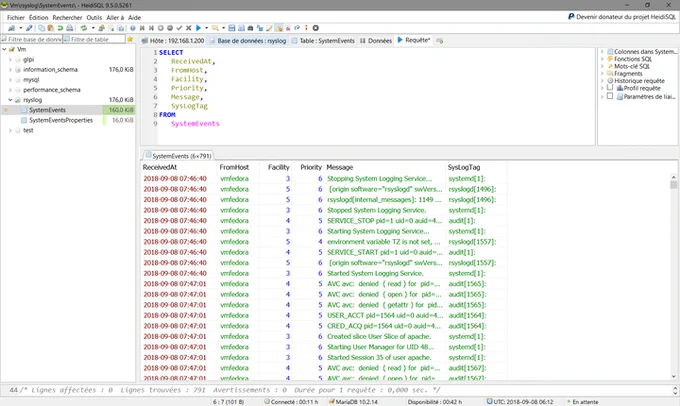Click the HeidiSQL donate PayPal icon
The image size is (680, 406).
(571, 17)
